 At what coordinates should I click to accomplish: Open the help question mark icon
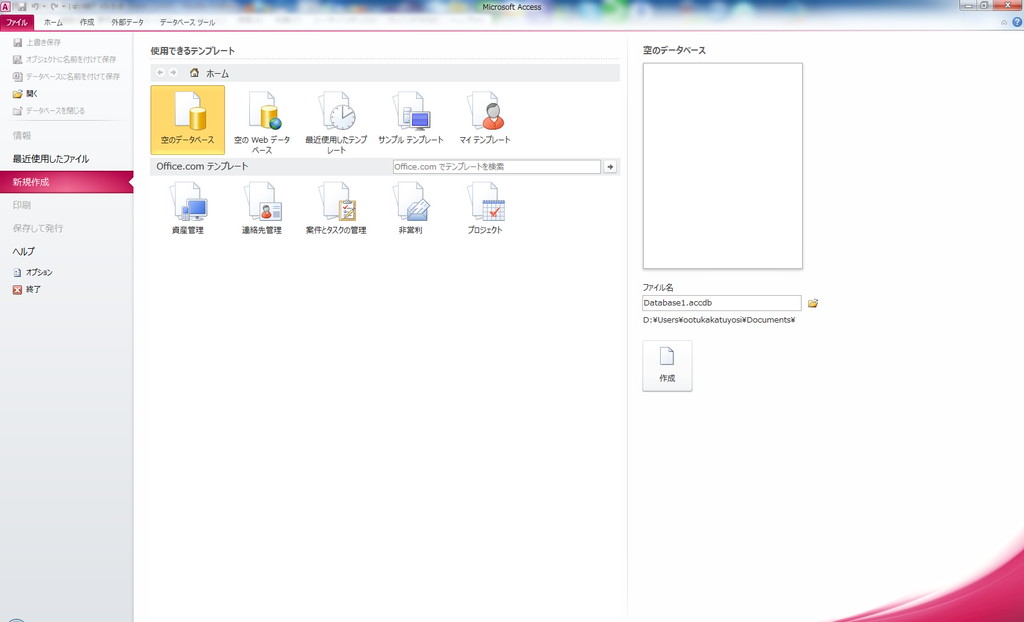1017,22
